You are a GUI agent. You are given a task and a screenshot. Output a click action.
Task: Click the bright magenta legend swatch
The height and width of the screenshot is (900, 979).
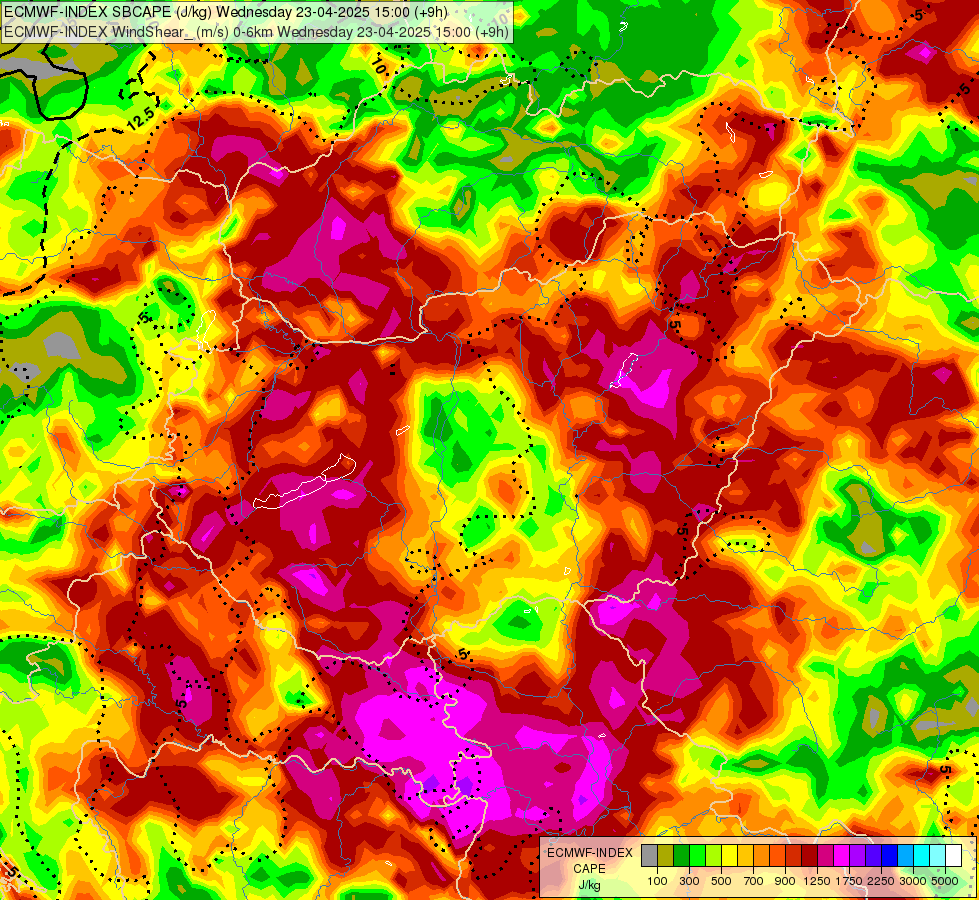click(841, 855)
